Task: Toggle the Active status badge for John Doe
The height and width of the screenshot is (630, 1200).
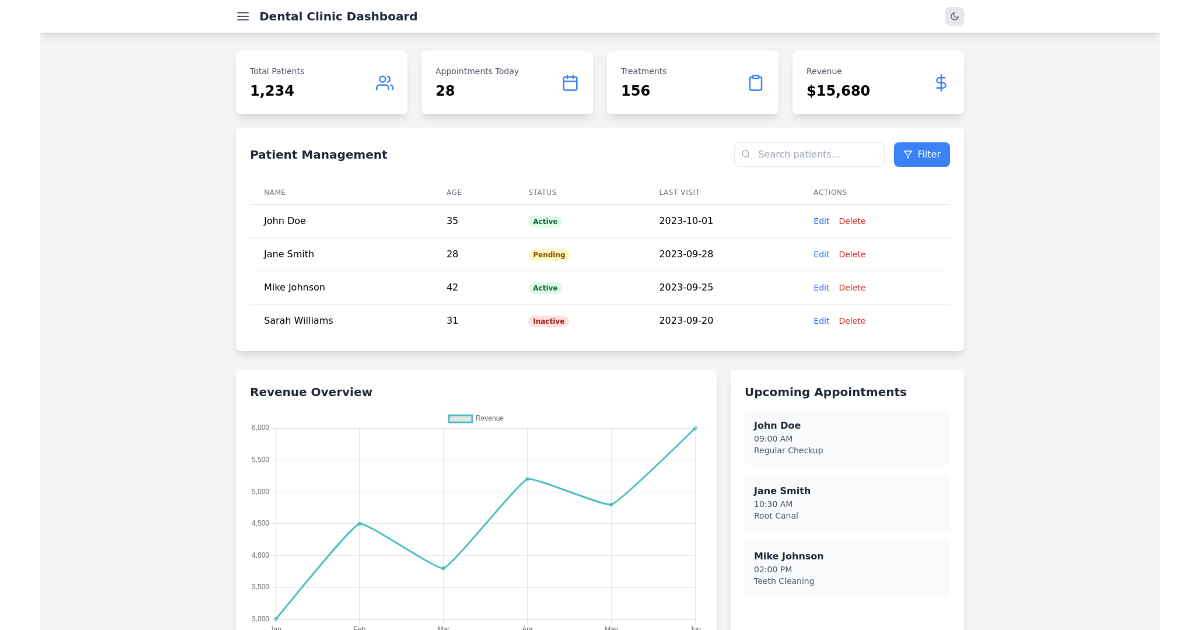Action: click(x=545, y=220)
